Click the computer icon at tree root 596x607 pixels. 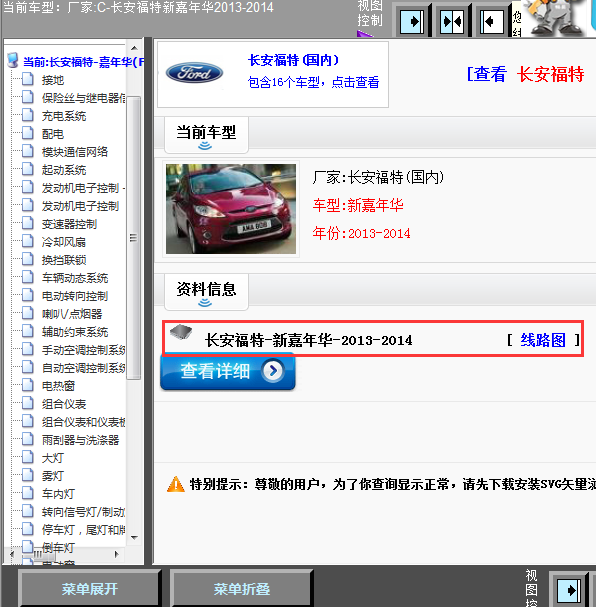point(13,61)
